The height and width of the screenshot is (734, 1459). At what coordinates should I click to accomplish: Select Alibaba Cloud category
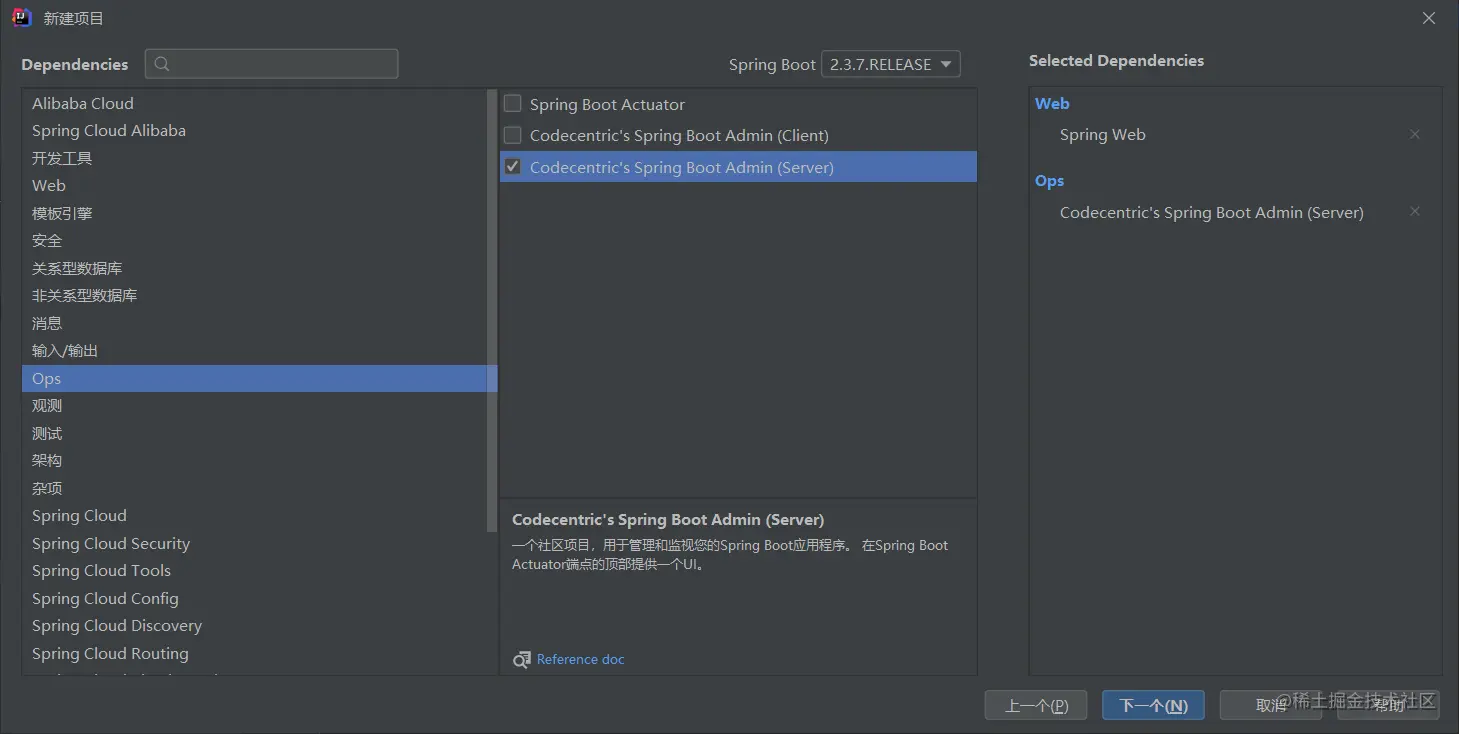pyautogui.click(x=254, y=103)
